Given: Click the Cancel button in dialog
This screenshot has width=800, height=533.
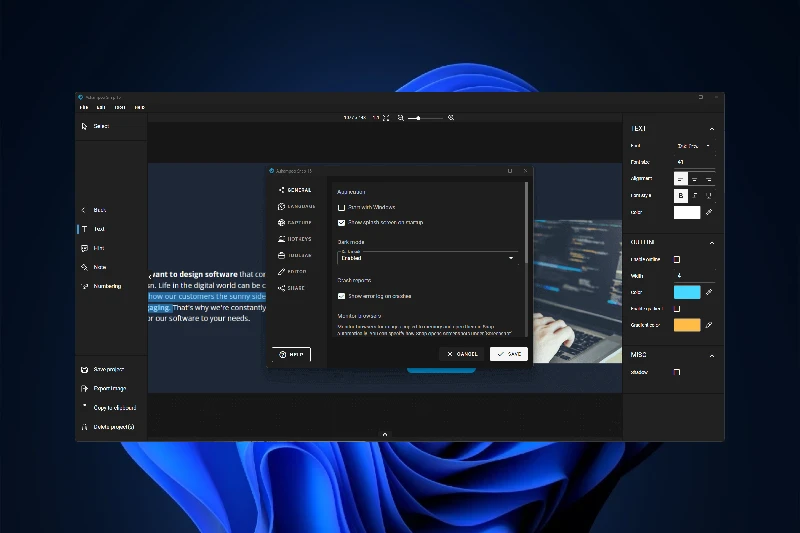Looking at the screenshot, I should [462, 354].
